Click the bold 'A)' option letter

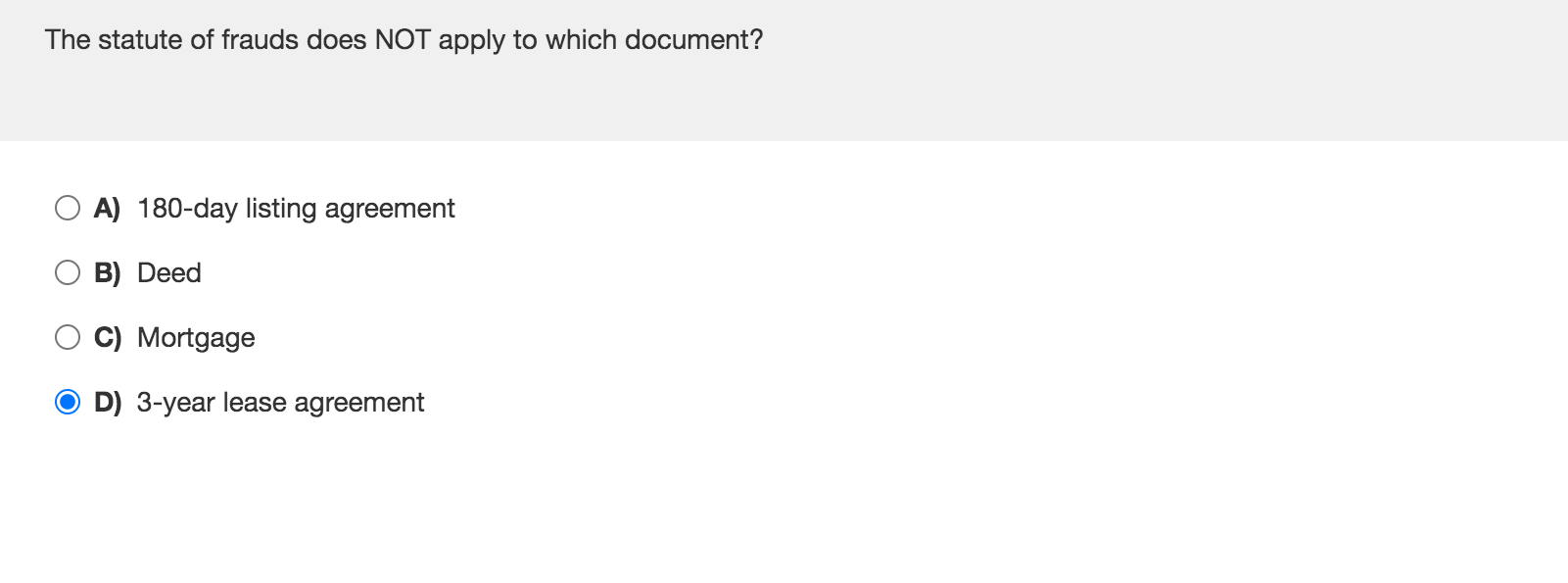coord(106,208)
